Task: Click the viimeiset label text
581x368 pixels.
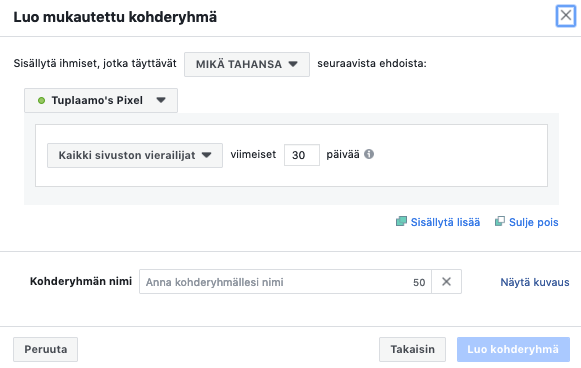Action: point(253,154)
